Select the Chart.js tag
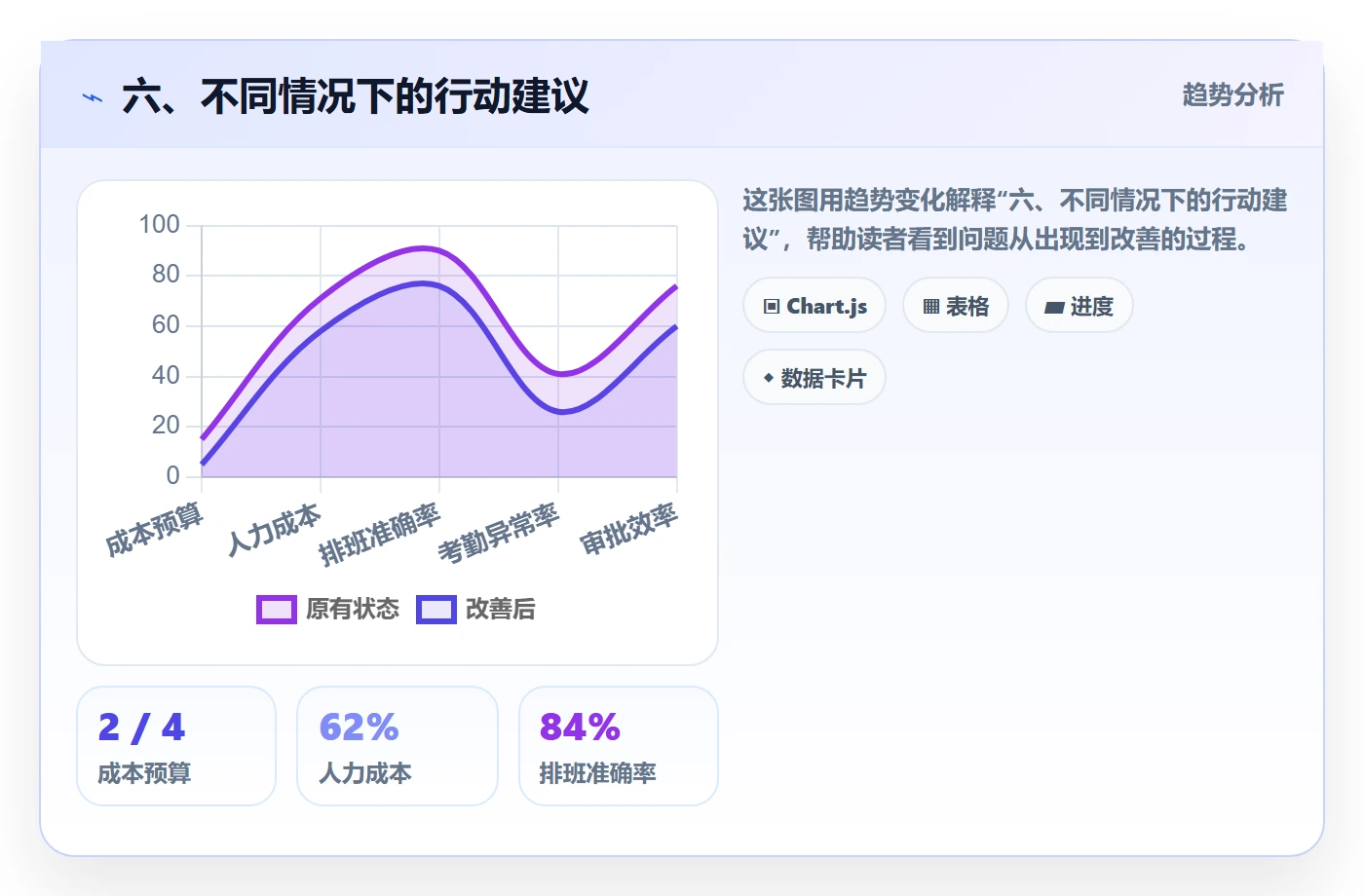Viewport: 1364px width, 896px height. click(x=815, y=306)
